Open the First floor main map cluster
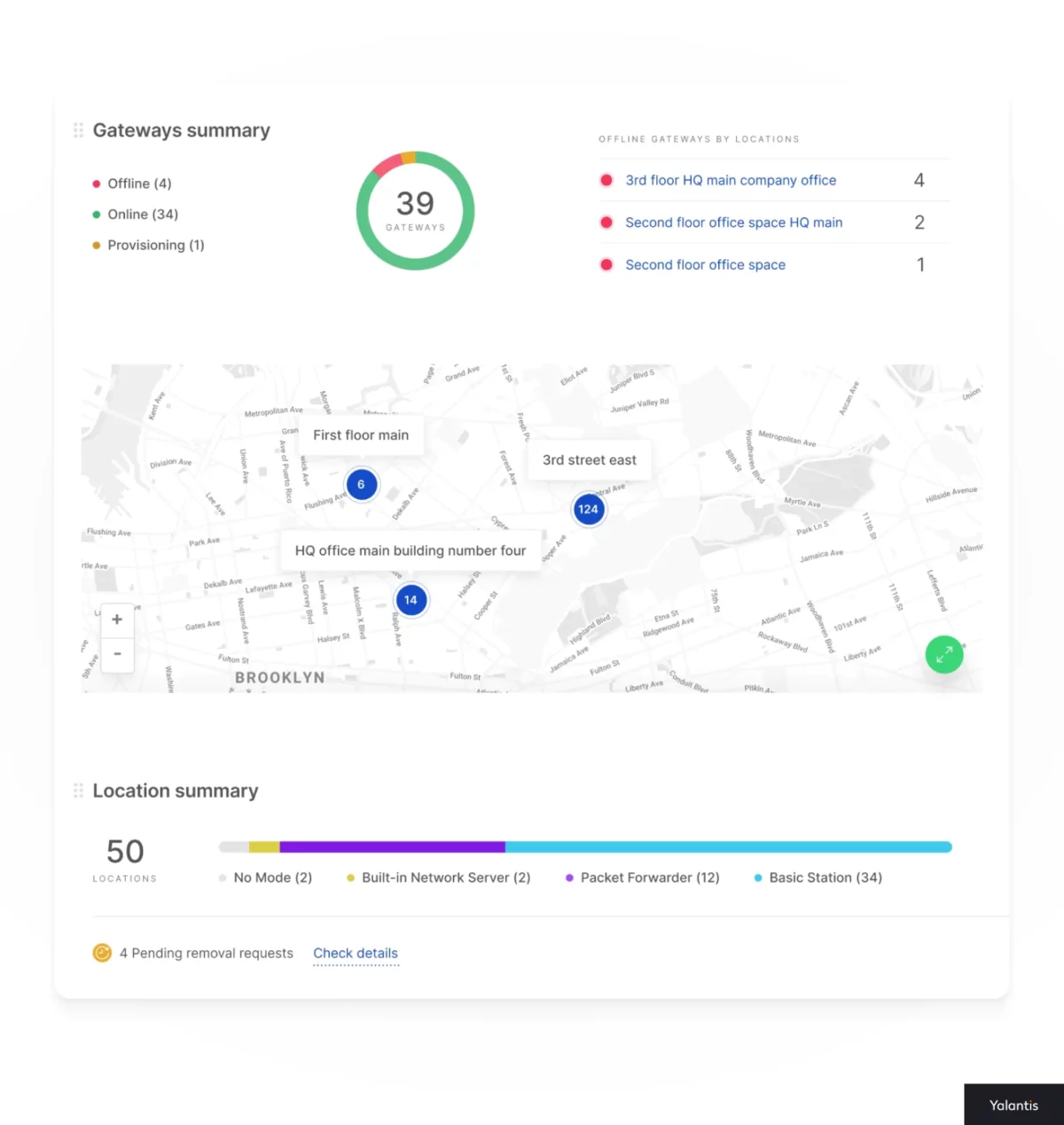1064x1125 pixels. pyautogui.click(x=361, y=485)
